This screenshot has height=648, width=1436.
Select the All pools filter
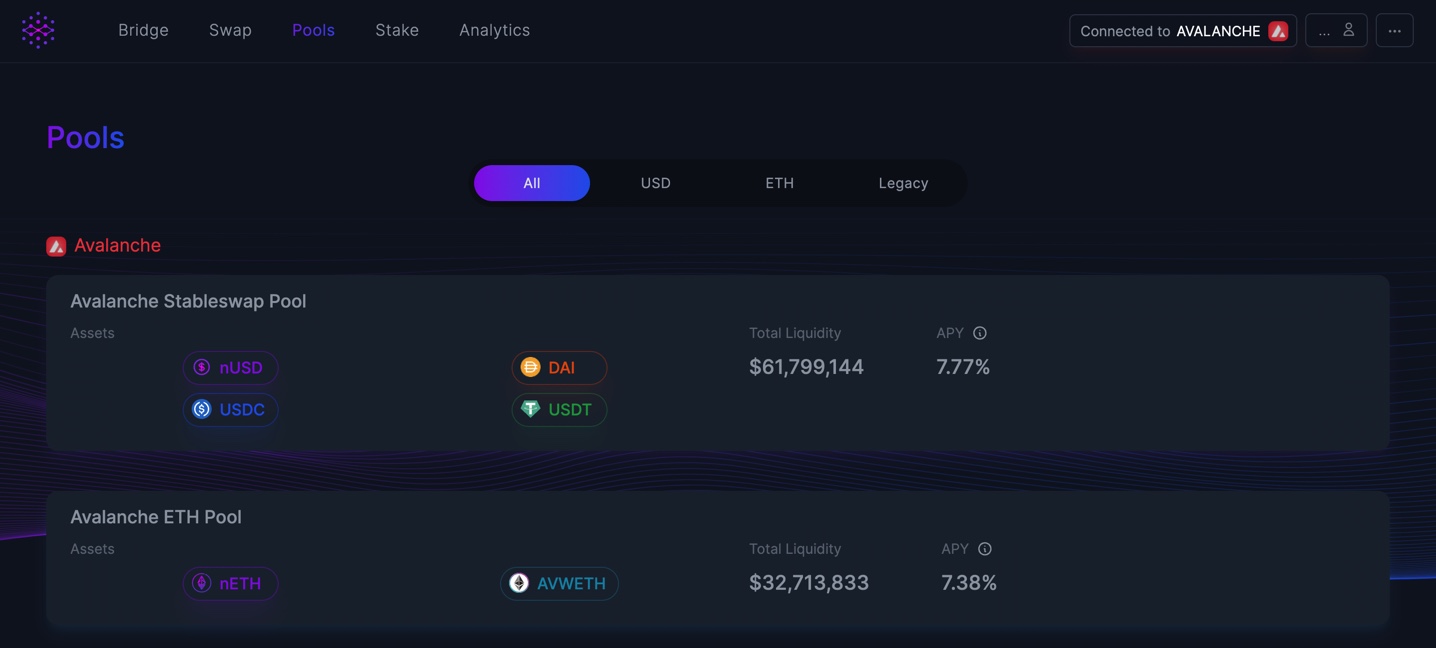pyautogui.click(x=532, y=183)
